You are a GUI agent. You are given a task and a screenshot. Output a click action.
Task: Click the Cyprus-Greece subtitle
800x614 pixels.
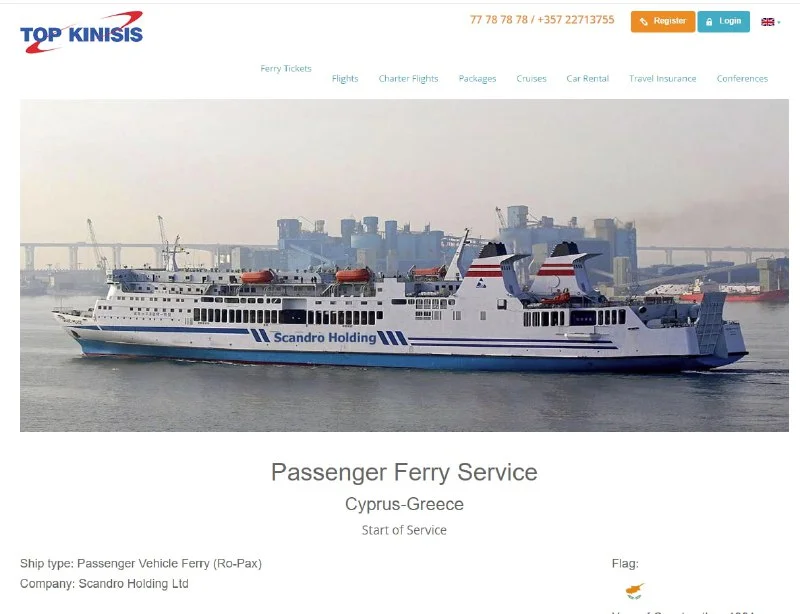pos(404,504)
